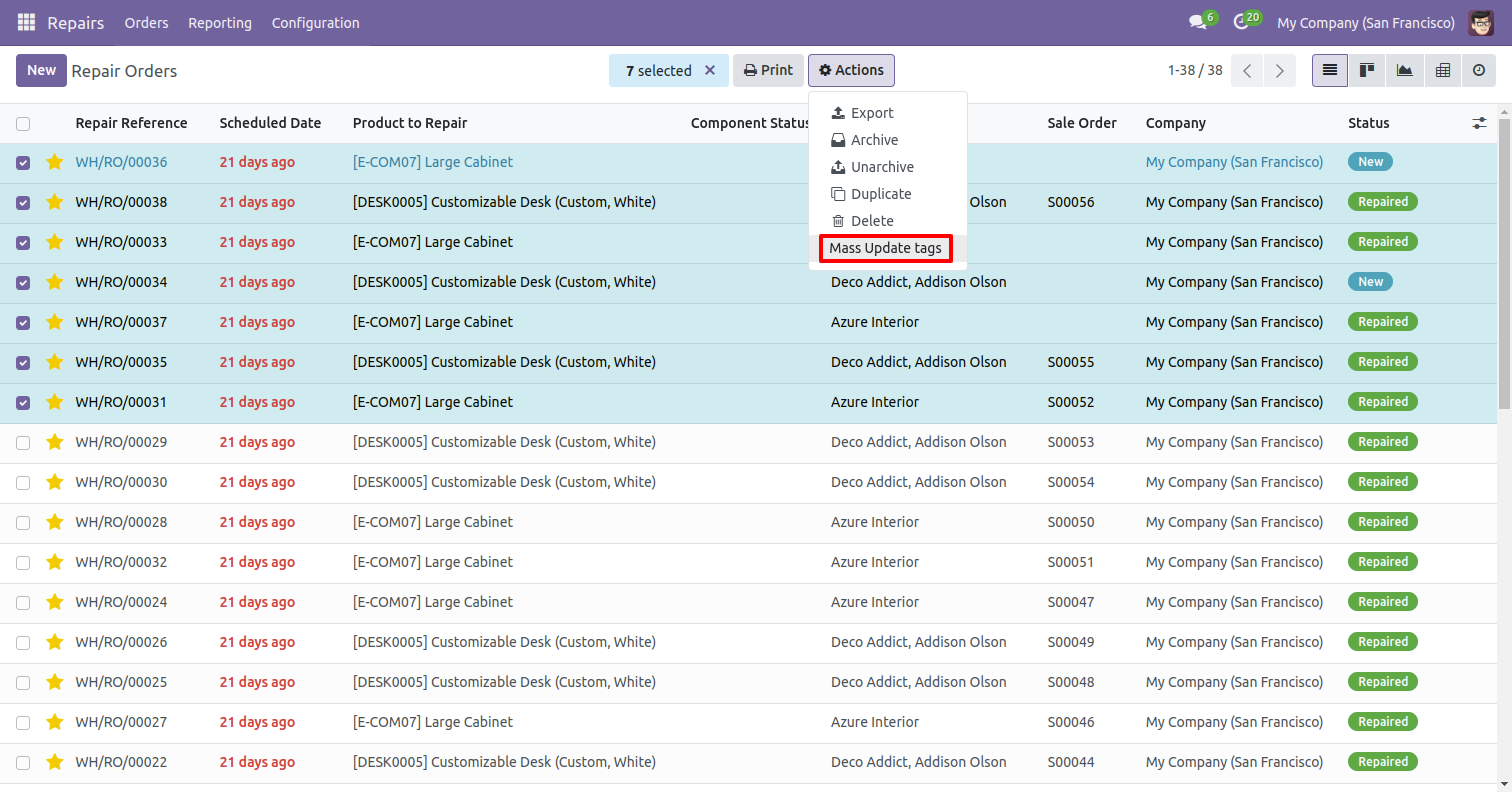Click the New repair order button
Viewport: 1512px width, 792px height.
click(41, 71)
